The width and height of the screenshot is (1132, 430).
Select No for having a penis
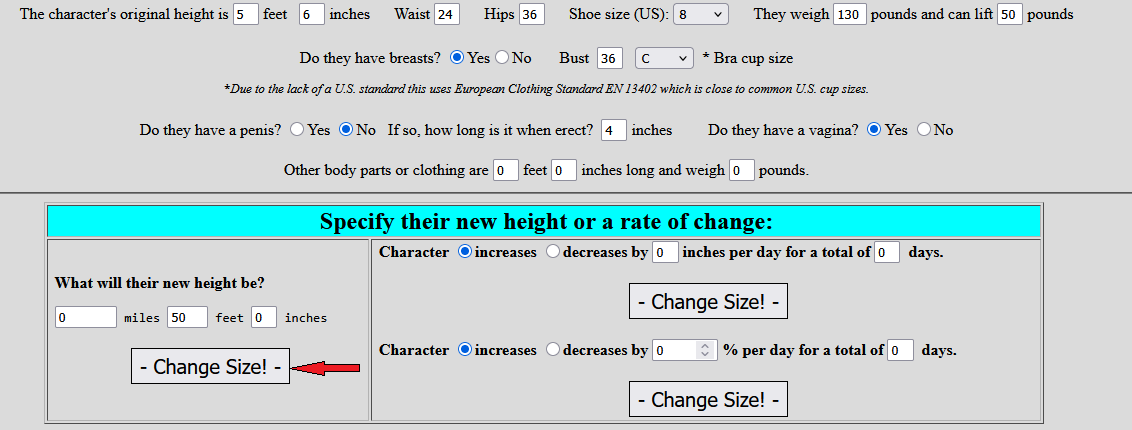pyautogui.click(x=346, y=130)
